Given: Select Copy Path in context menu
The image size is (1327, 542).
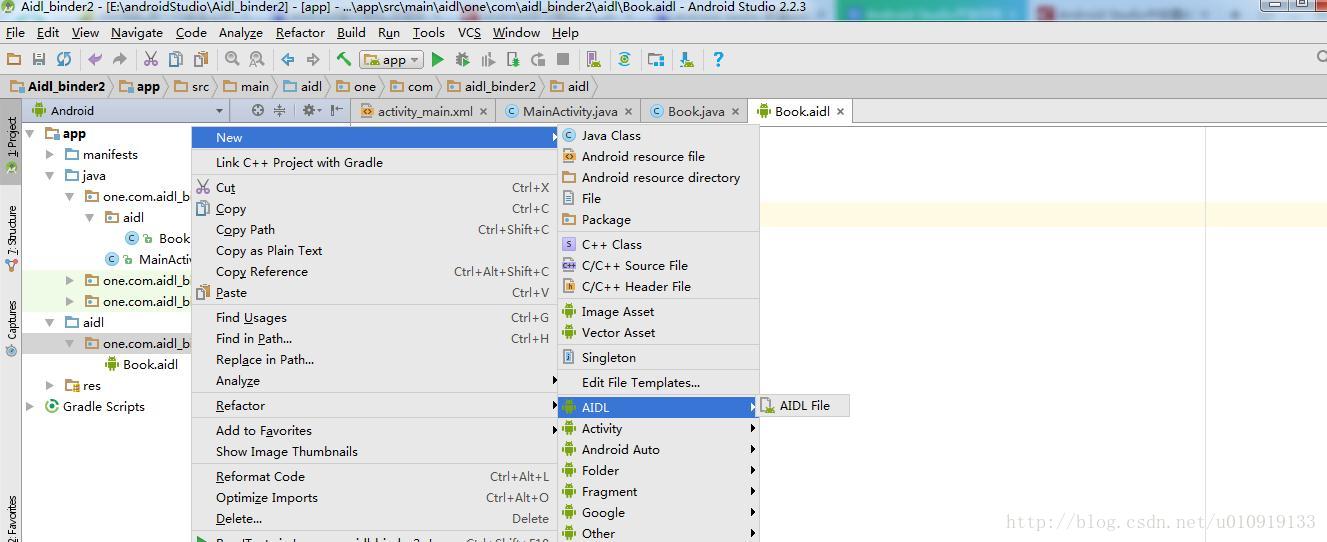Looking at the screenshot, I should (x=375, y=229).
